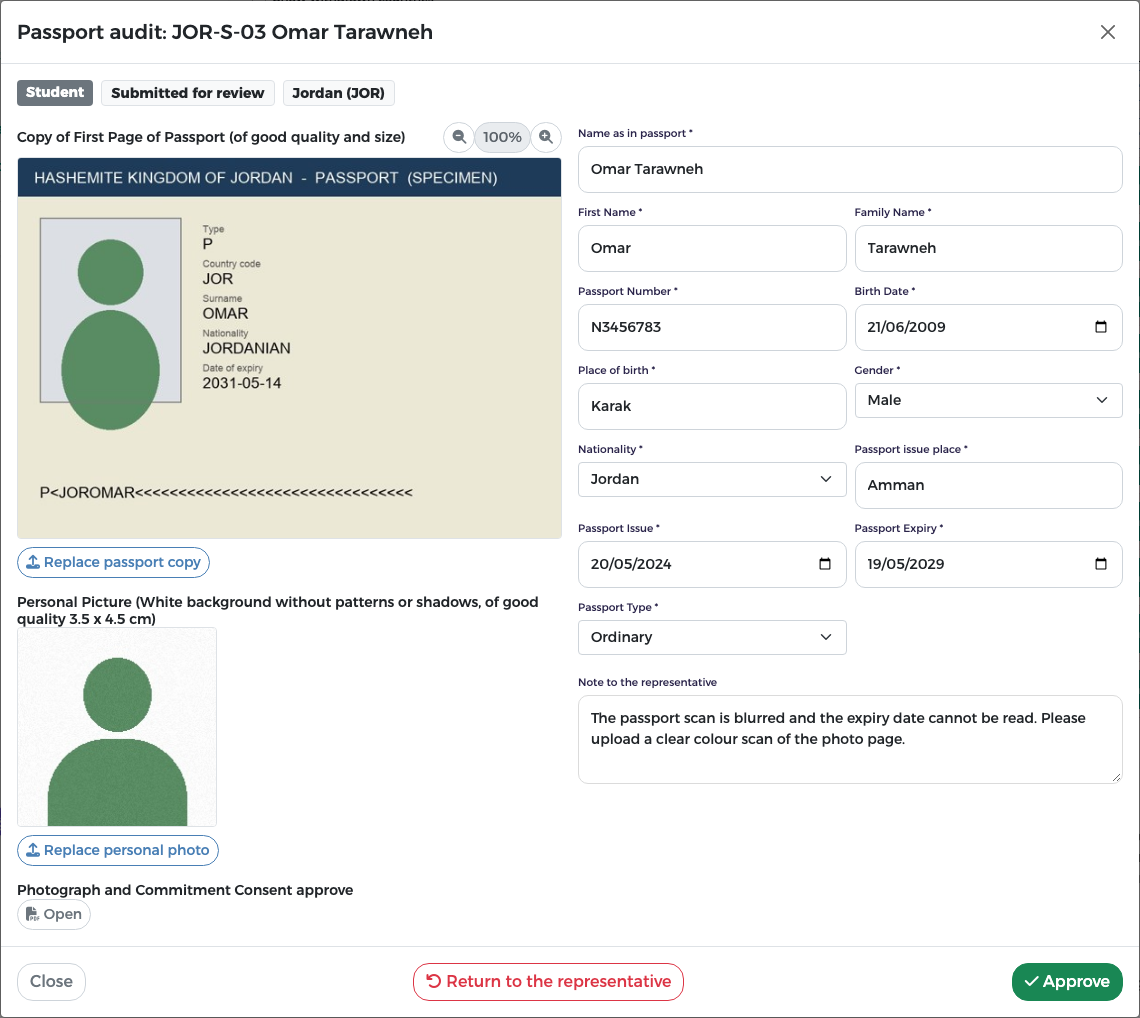Image resolution: width=1140 pixels, height=1018 pixels.
Task: Zoom out the passport copy
Action: point(459,137)
